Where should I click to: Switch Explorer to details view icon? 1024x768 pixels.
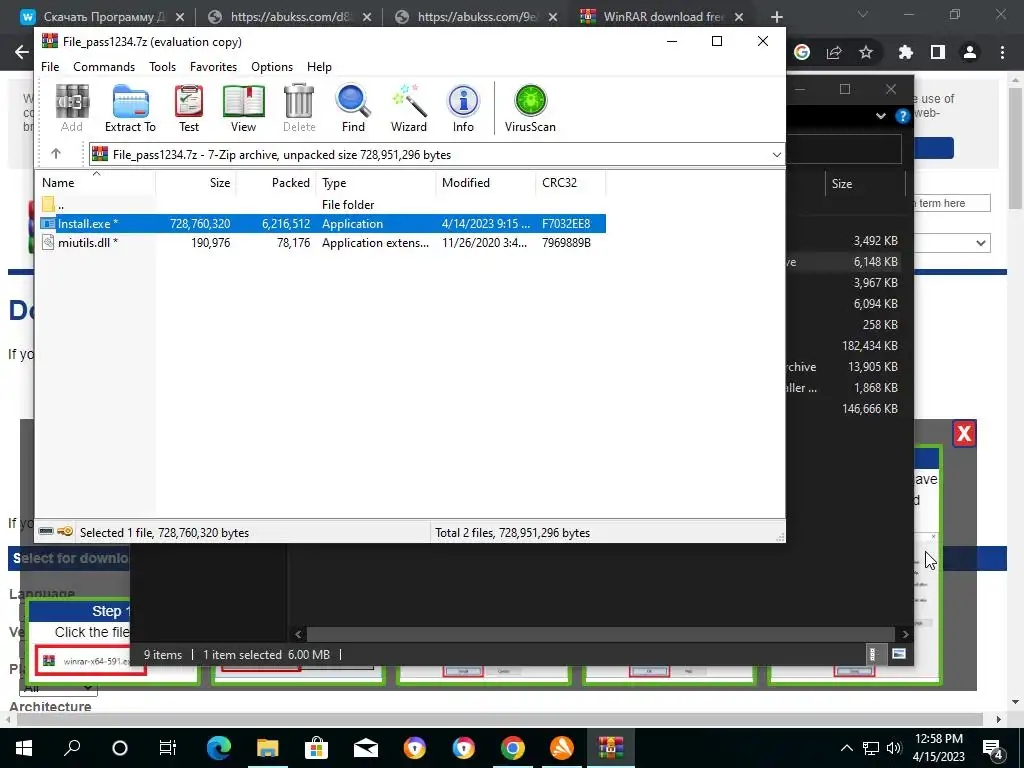(872, 654)
